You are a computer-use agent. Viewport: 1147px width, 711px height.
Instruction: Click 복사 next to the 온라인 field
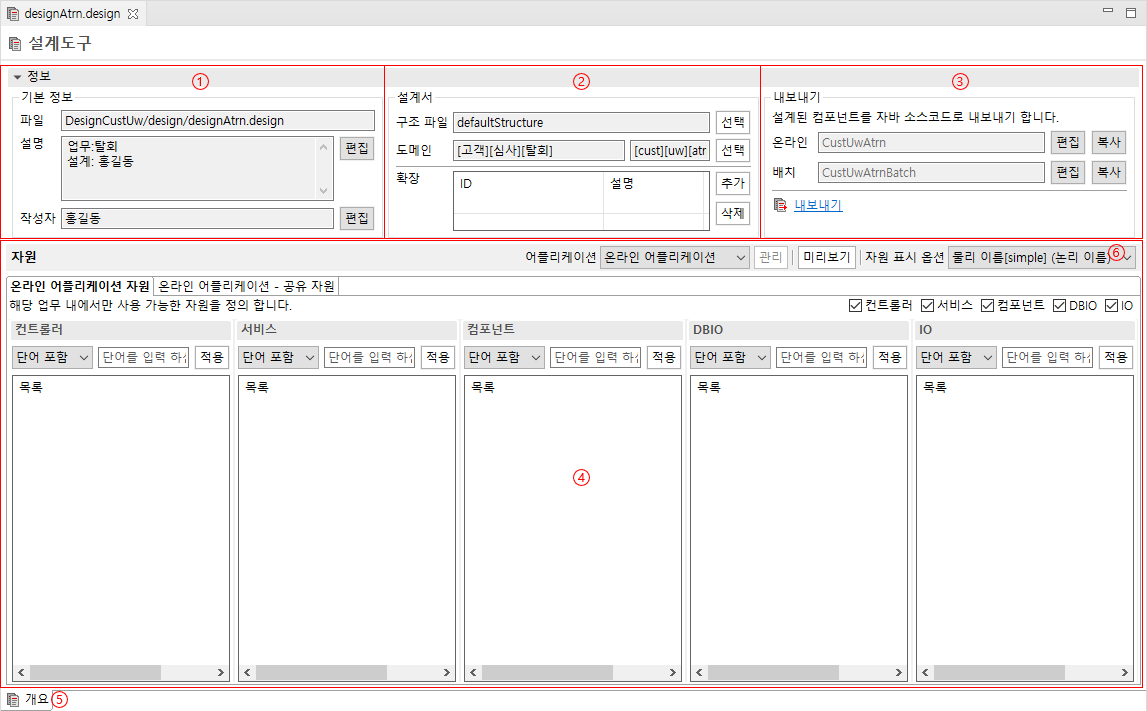click(x=1110, y=142)
